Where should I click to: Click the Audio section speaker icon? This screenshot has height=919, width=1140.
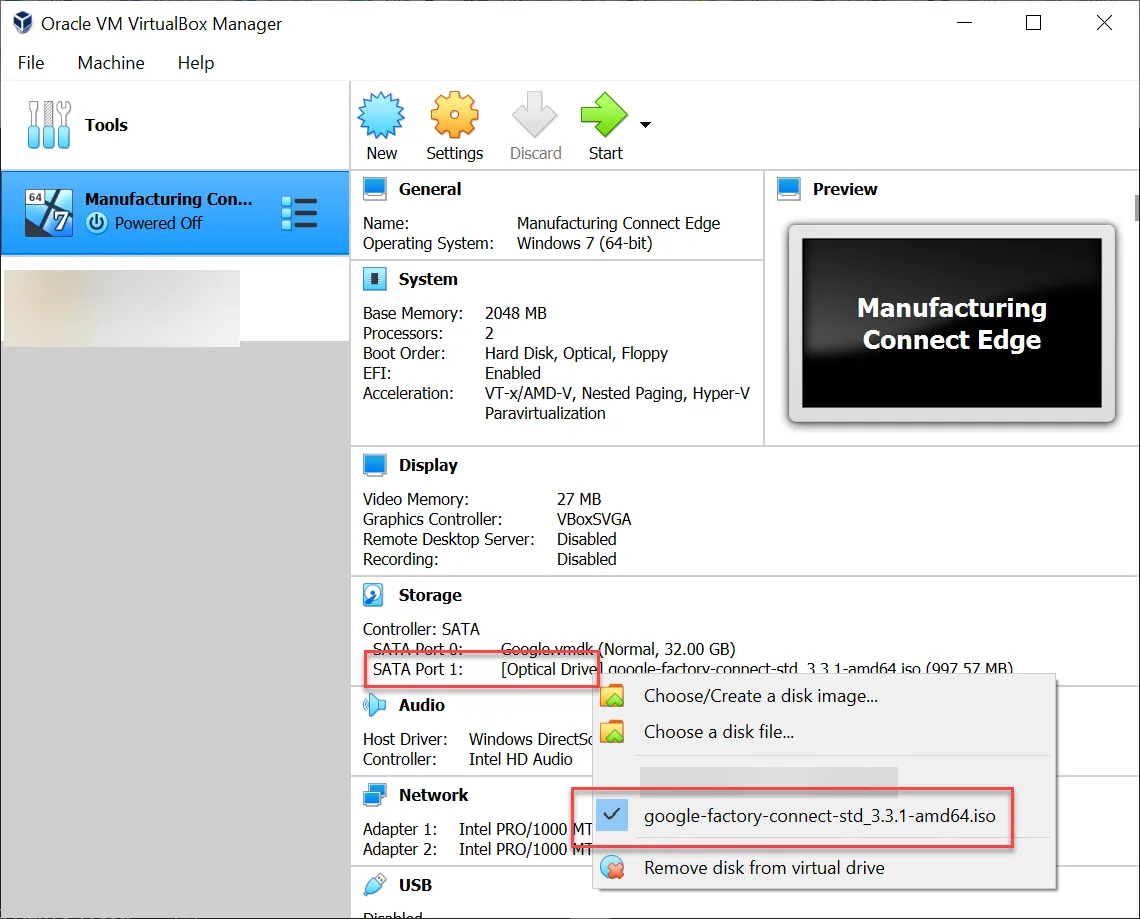[x=374, y=705]
